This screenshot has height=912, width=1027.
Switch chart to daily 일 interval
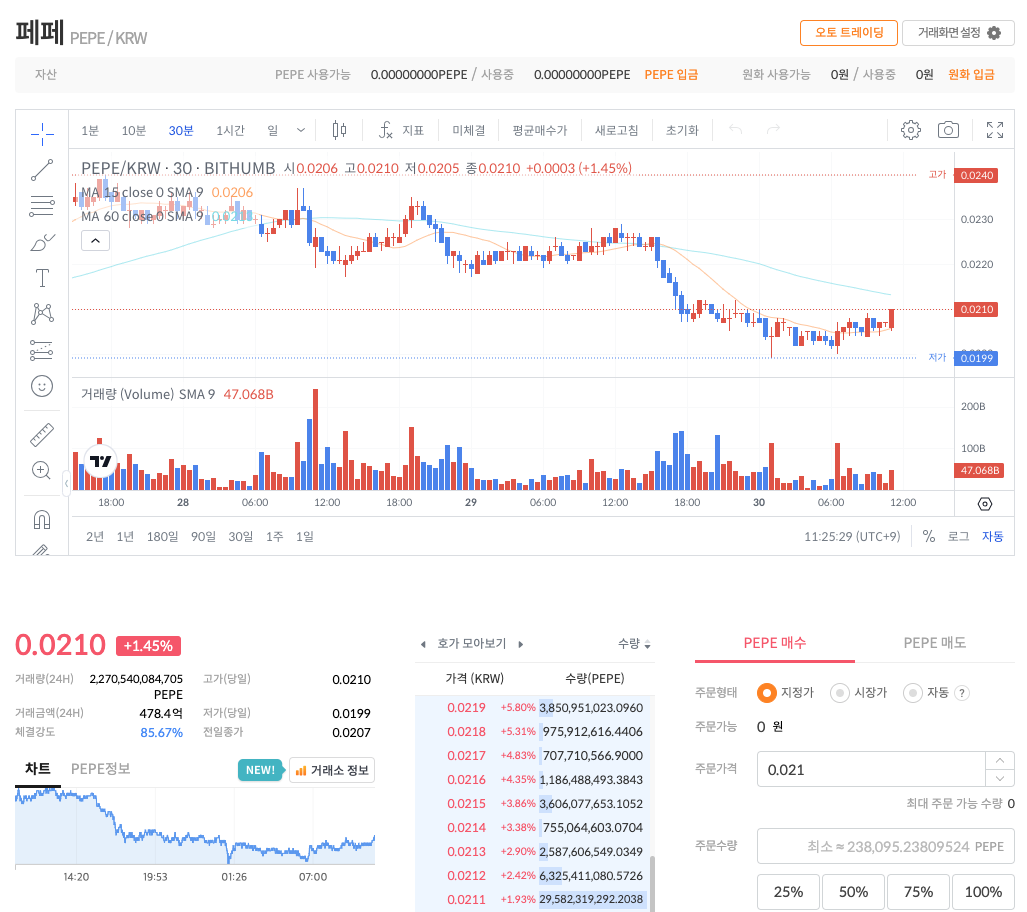[272, 130]
